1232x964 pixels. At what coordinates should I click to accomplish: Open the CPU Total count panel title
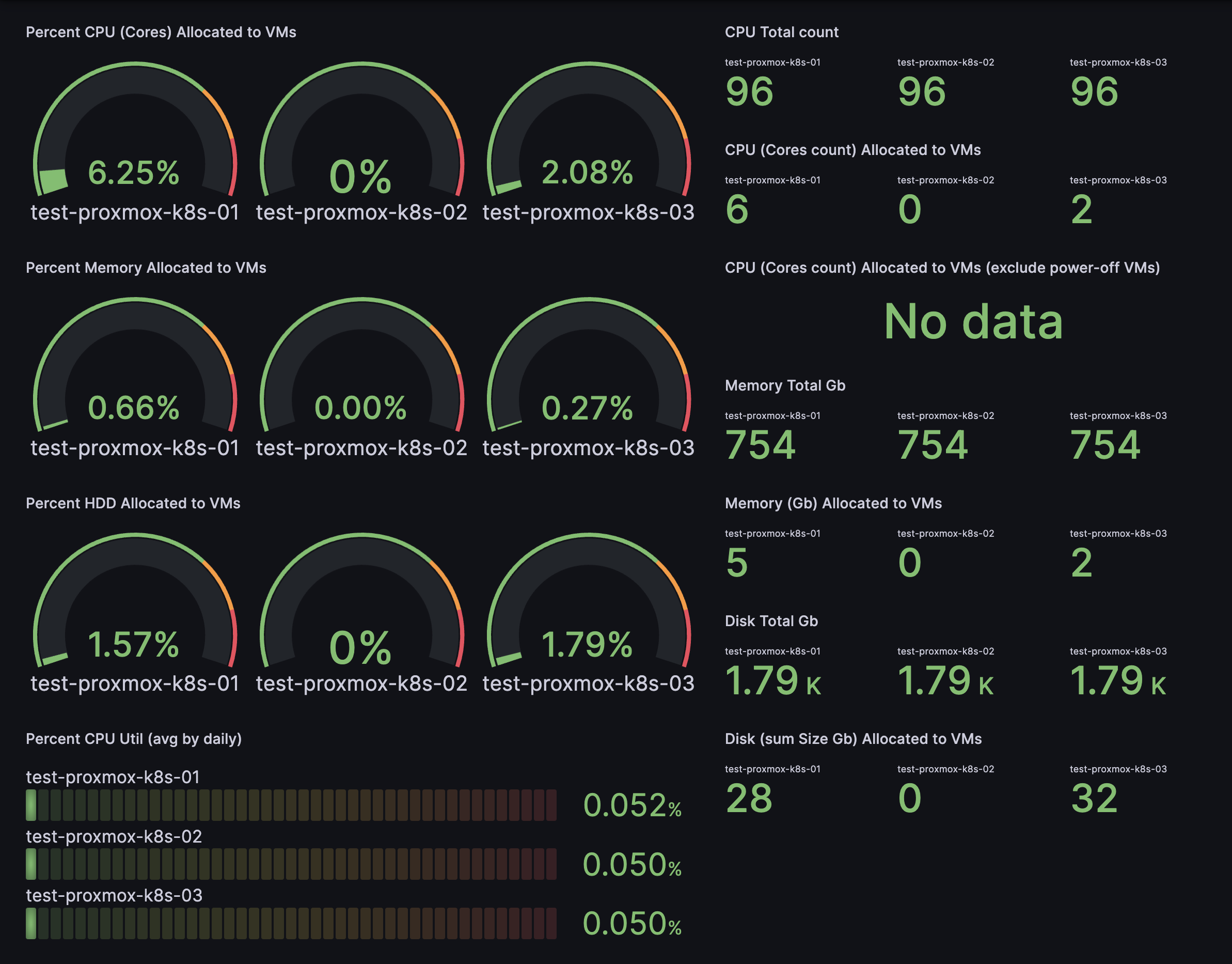781,32
